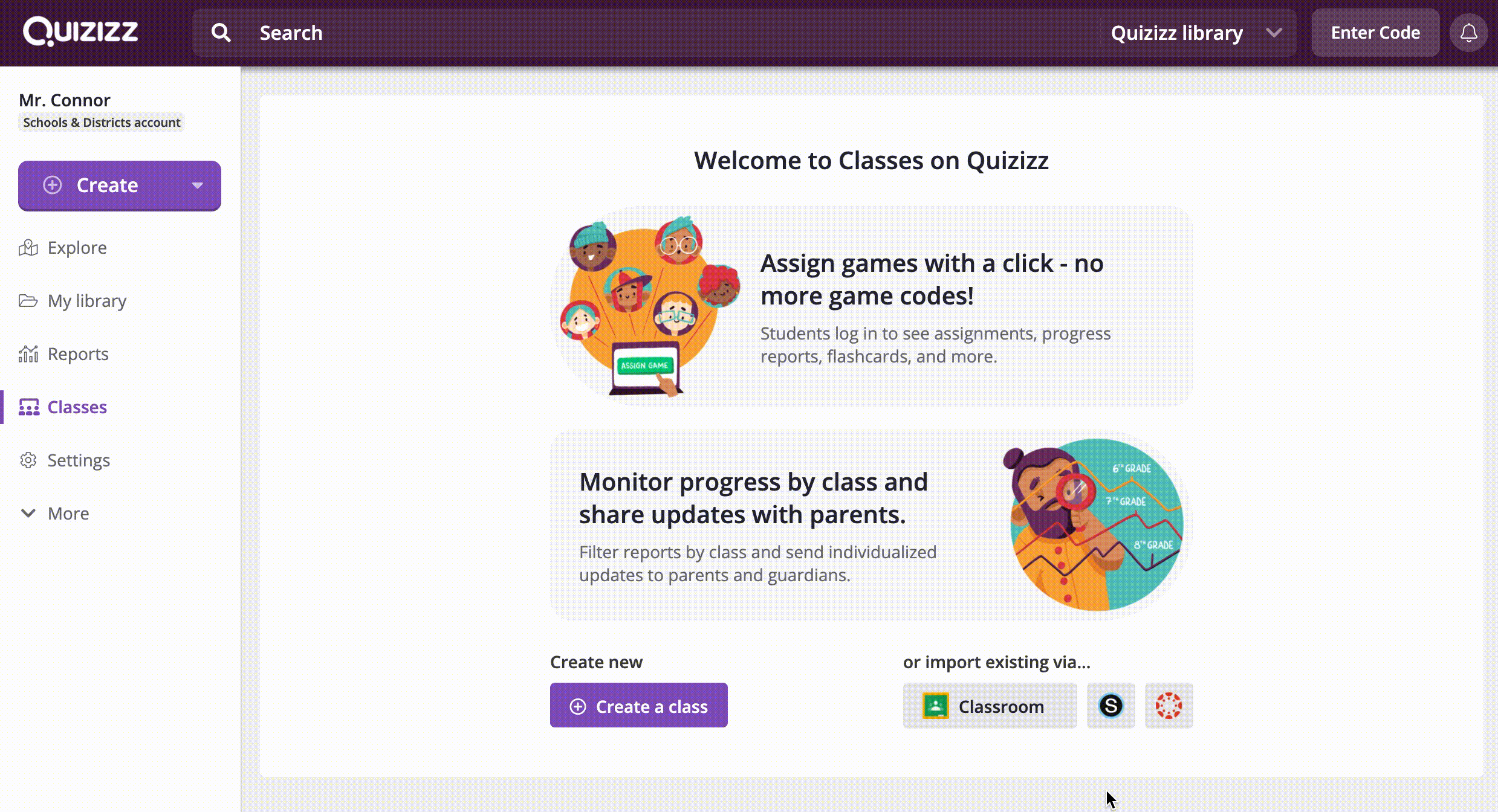The width and height of the screenshot is (1498, 812).
Task: Click the Enter Code button
Action: (x=1375, y=32)
